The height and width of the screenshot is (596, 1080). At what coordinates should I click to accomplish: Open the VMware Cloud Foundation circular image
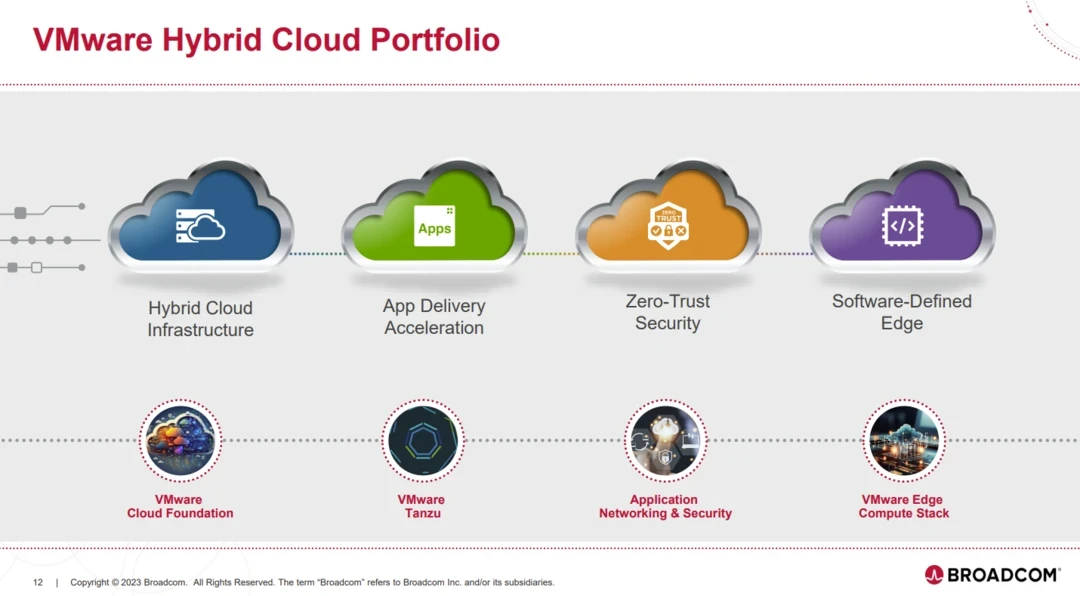(x=180, y=441)
